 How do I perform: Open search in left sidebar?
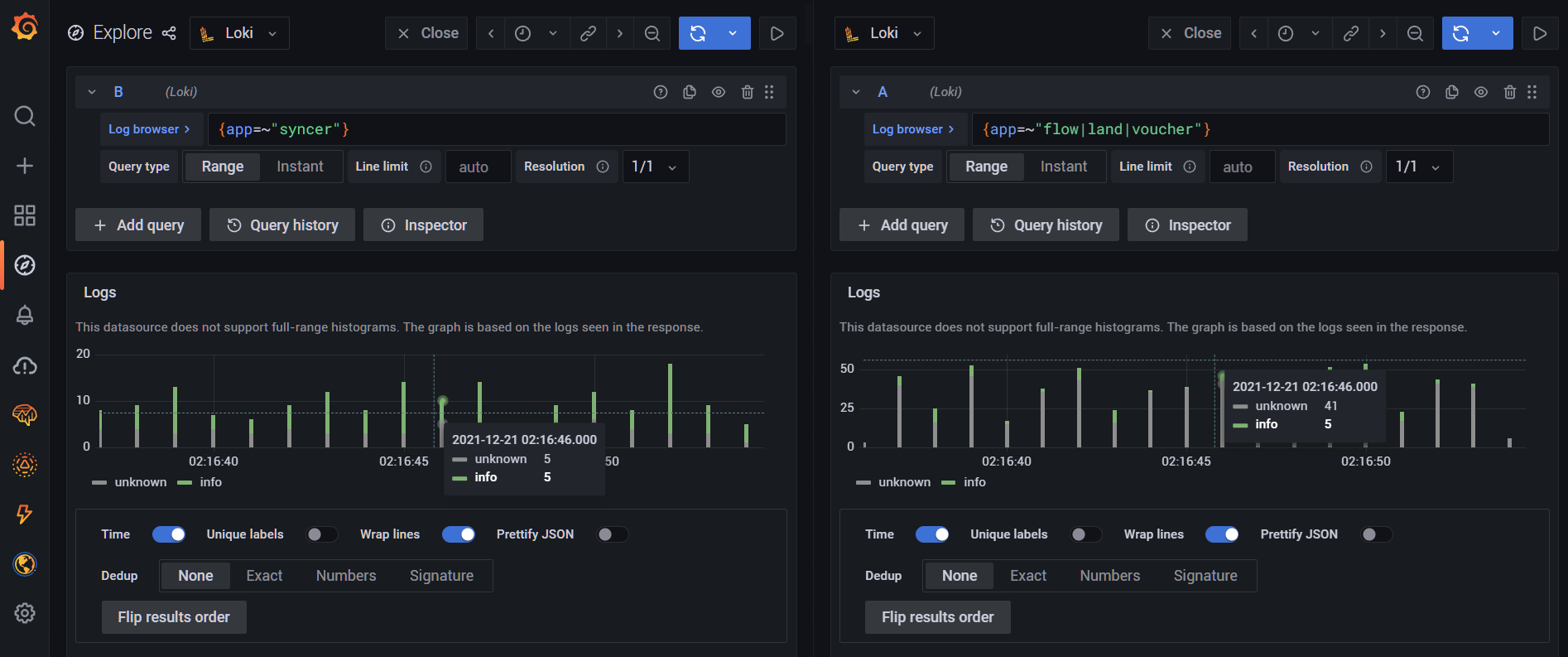[x=25, y=116]
